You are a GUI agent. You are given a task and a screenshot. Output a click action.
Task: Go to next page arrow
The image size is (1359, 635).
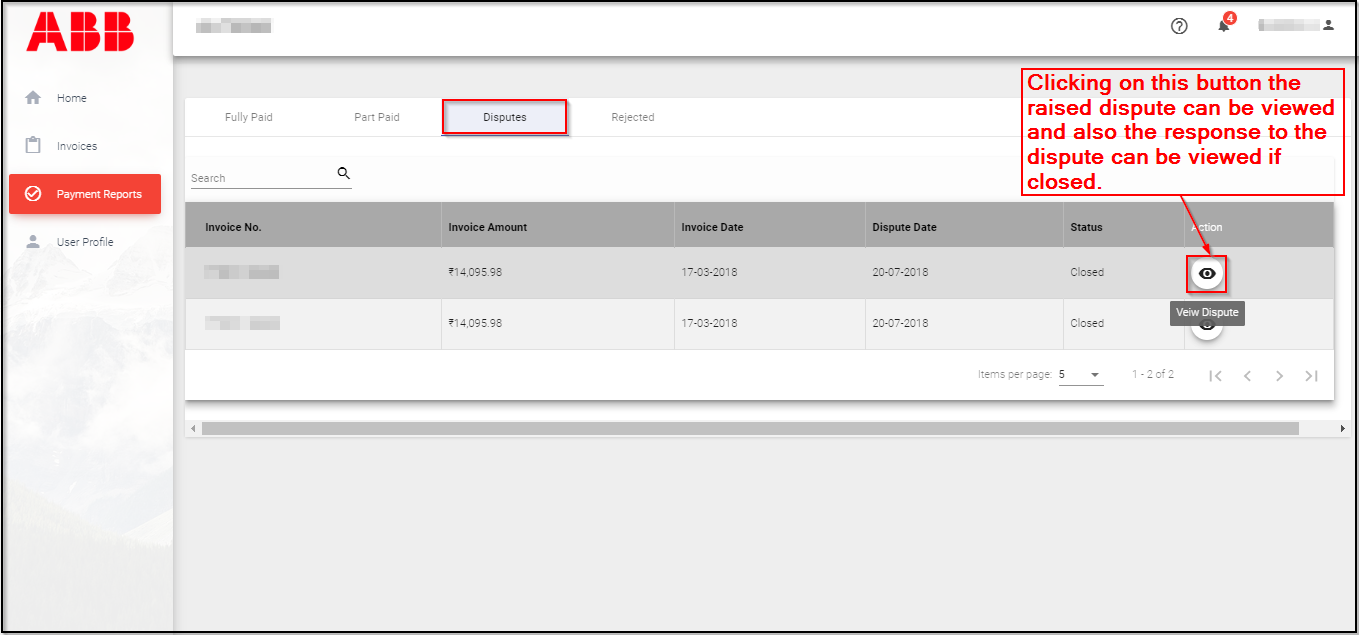(1279, 376)
